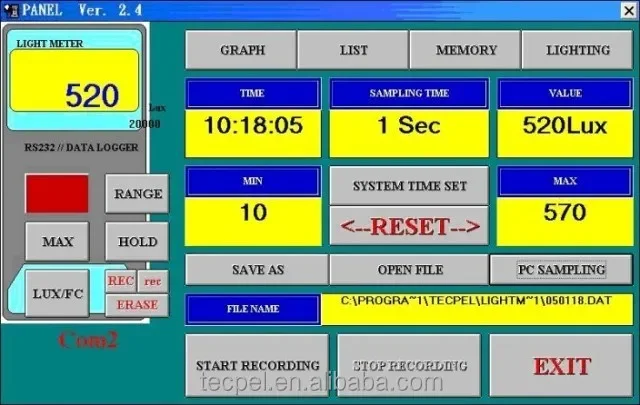
Task: Click SAVE AS button
Action: [257, 269]
